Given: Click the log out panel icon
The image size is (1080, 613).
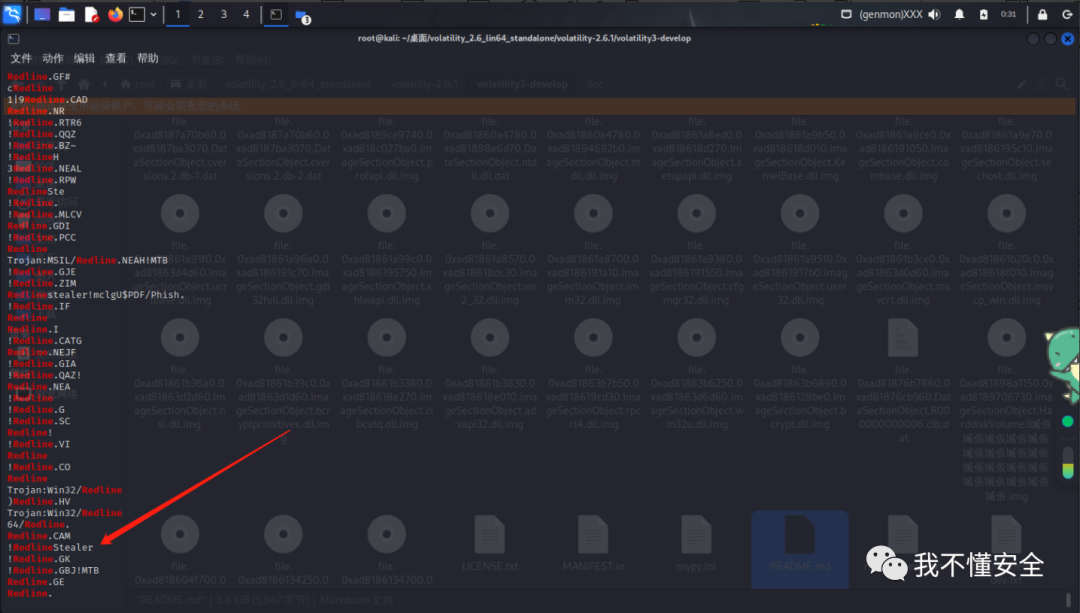Looking at the screenshot, I should point(1067,14).
